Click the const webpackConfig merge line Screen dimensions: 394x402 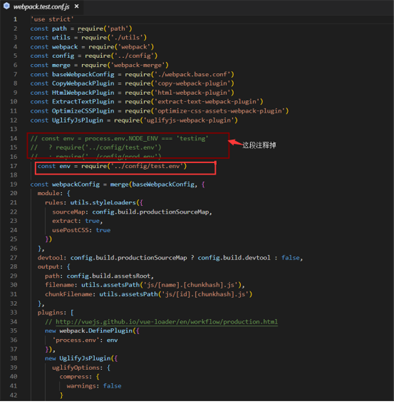coord(118,184)
